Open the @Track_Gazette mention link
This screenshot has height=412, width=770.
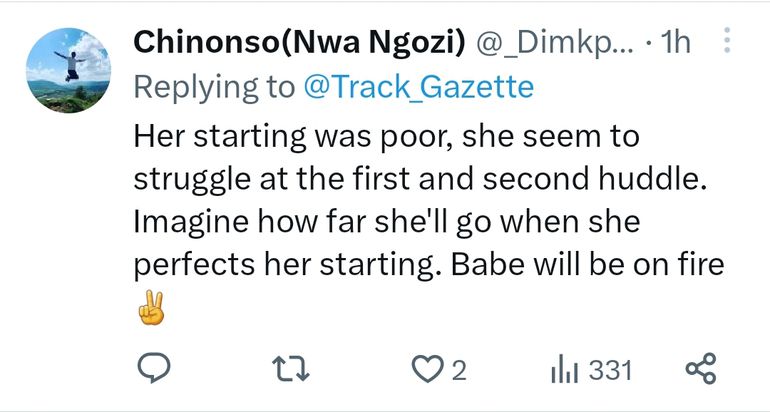tap(419, 87)
